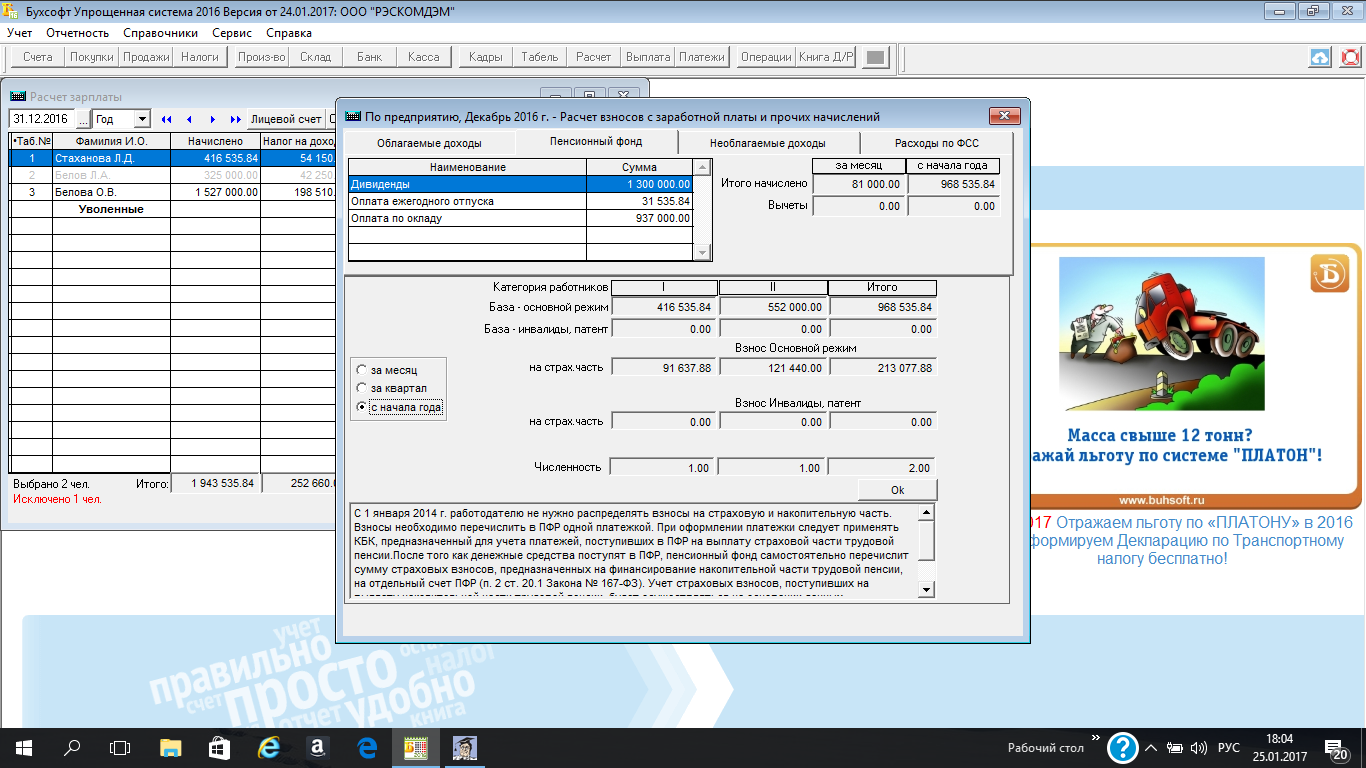Select the "за квартал" radio button
This screenshot has height=768, width=1366.
point(363,388)
